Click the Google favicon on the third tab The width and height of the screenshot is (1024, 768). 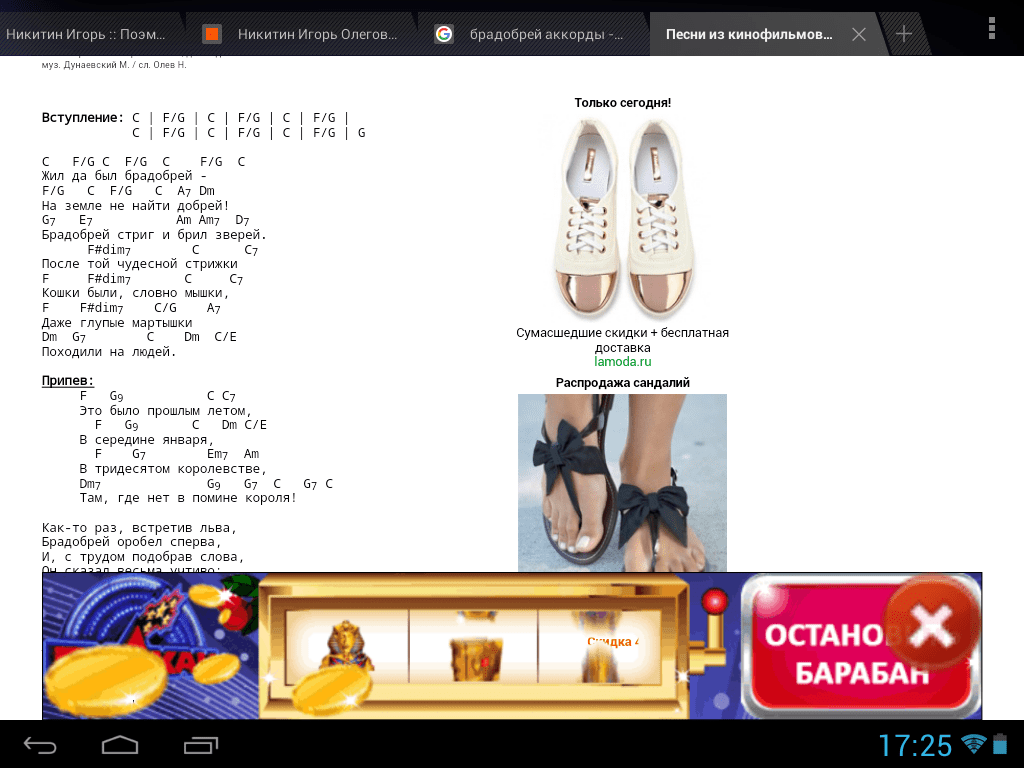[444, 34]
